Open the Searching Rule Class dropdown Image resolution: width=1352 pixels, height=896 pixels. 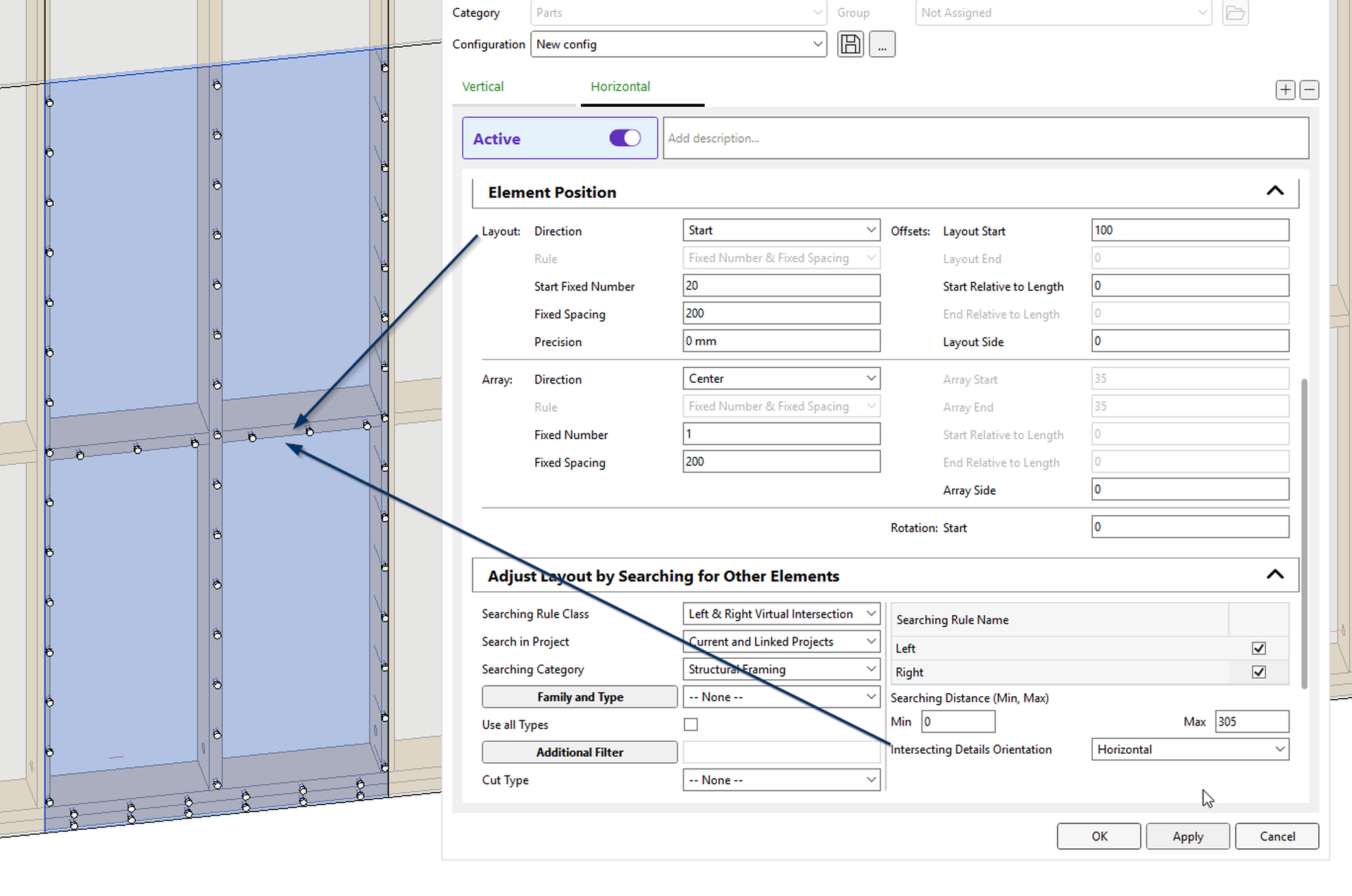point(781,614)
